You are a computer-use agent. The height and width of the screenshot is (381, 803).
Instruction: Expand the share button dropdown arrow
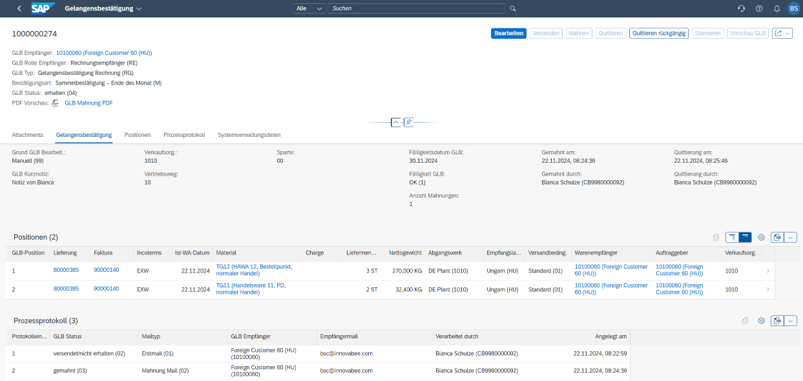(x=787, y=33)
